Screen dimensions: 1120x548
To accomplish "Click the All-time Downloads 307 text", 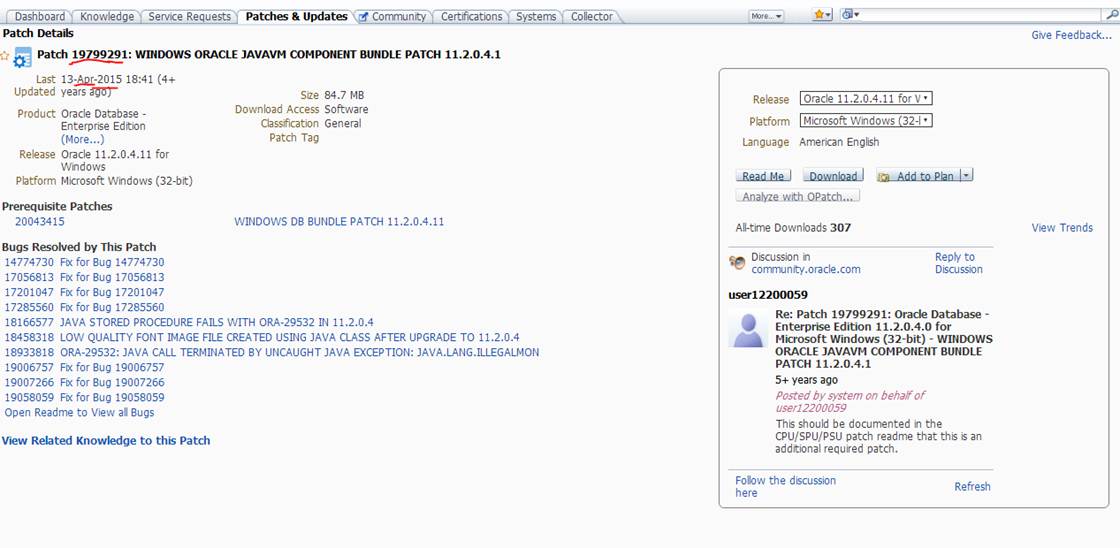I will (793, 228).
